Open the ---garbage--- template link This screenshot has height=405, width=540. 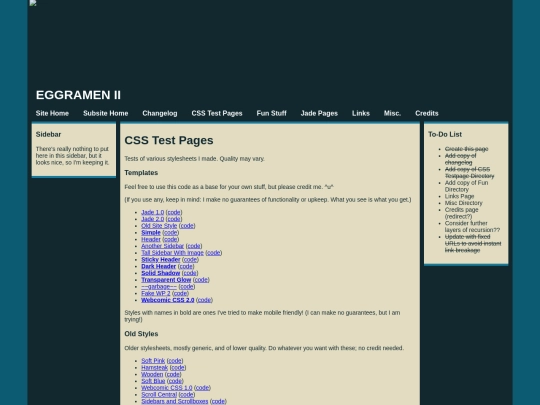[x=159, y=287]
